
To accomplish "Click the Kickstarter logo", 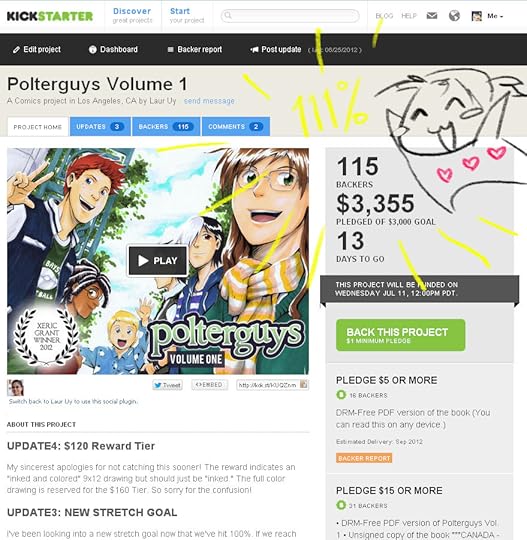I will [50, 16].
